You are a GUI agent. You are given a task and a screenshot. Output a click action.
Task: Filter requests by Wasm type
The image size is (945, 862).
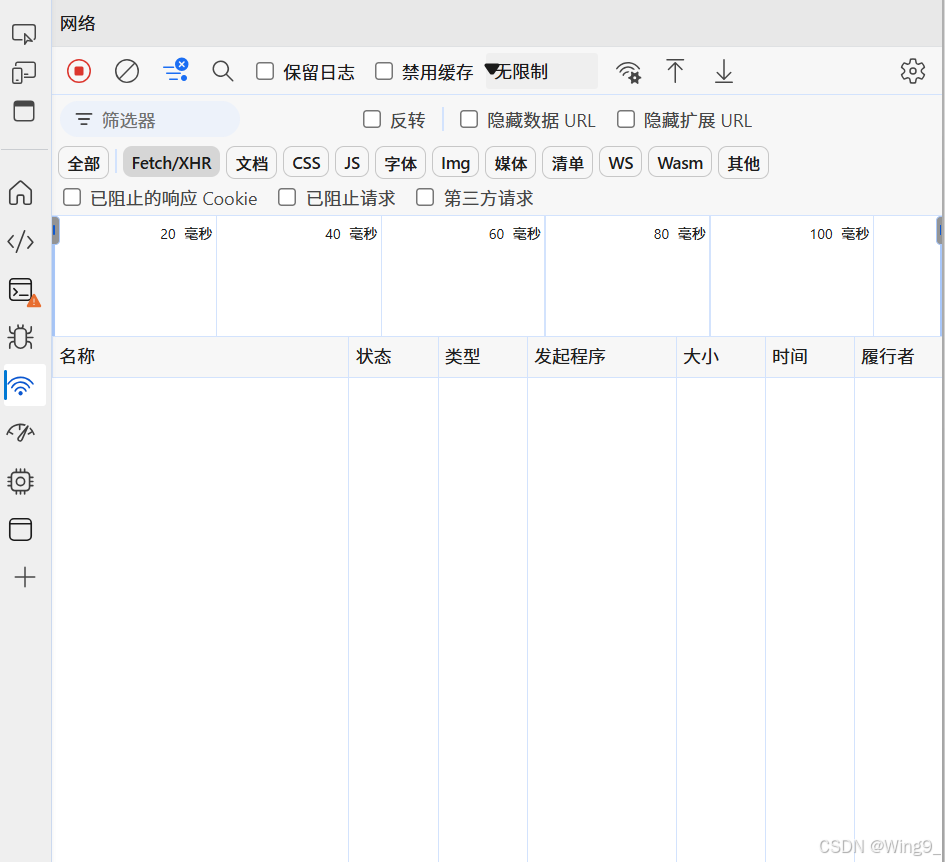click(x=680, y=163)
